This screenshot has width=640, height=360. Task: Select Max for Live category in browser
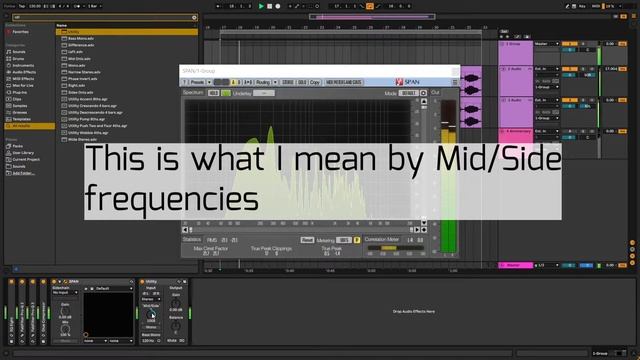(23, 86)
